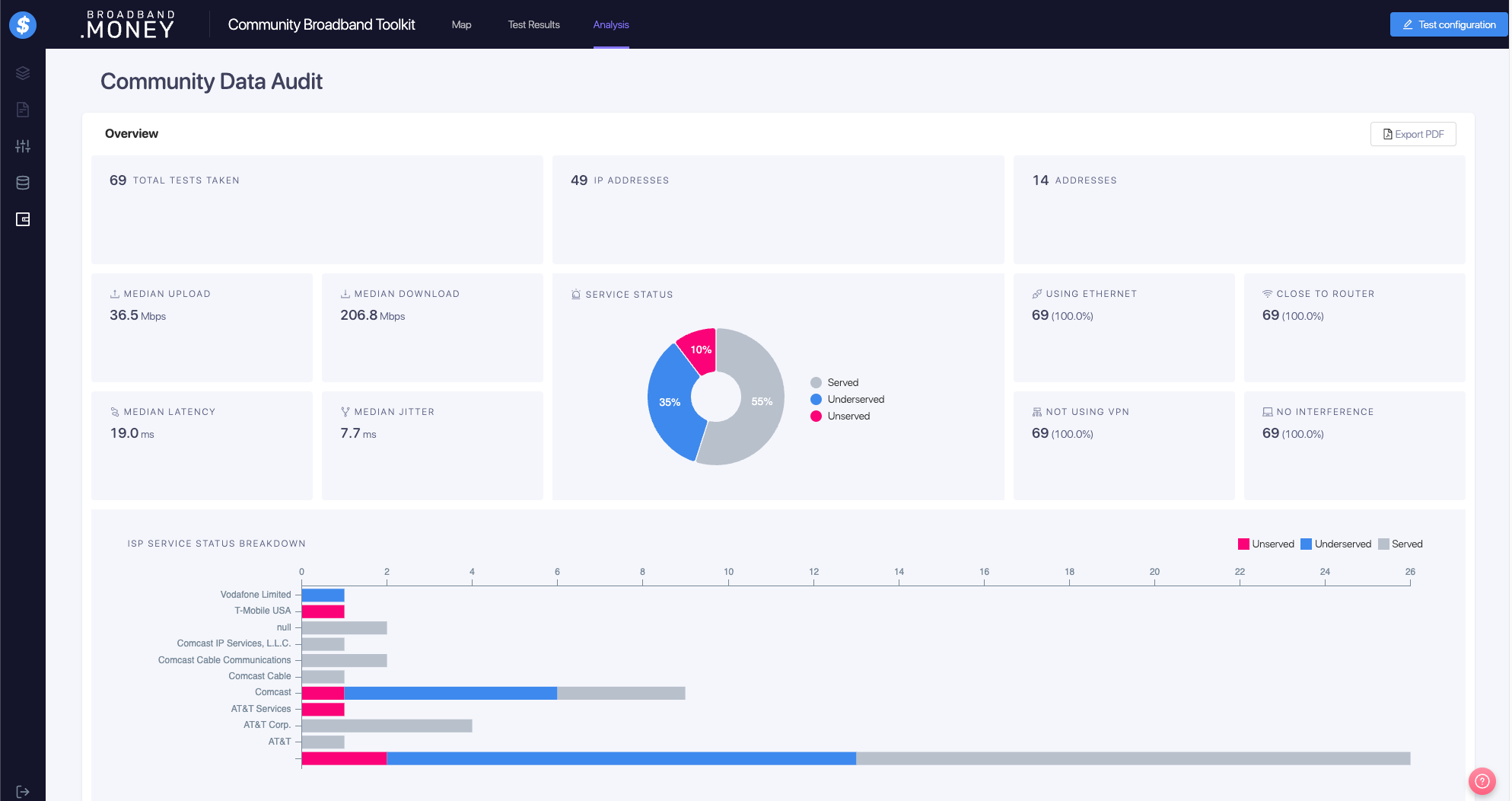1512x801 pixels.
Task: Click the Vodafone Limited underserved bar
Action: pyautogui.click(x=323, y=595)
